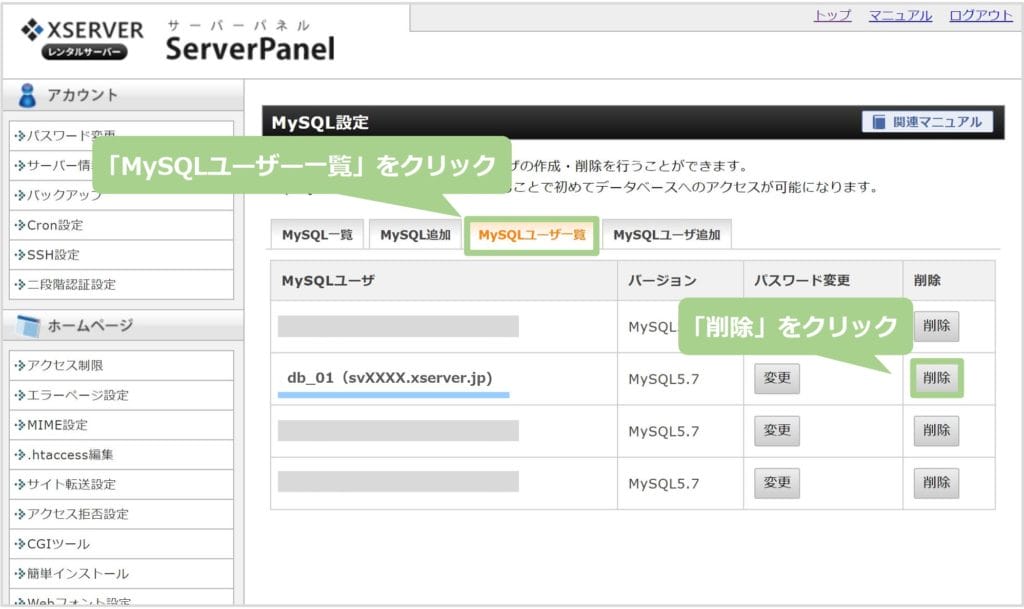The height and width of the screenshot is (609, 1024).
Task: Click the account person icon
Action: pos(28,96)
